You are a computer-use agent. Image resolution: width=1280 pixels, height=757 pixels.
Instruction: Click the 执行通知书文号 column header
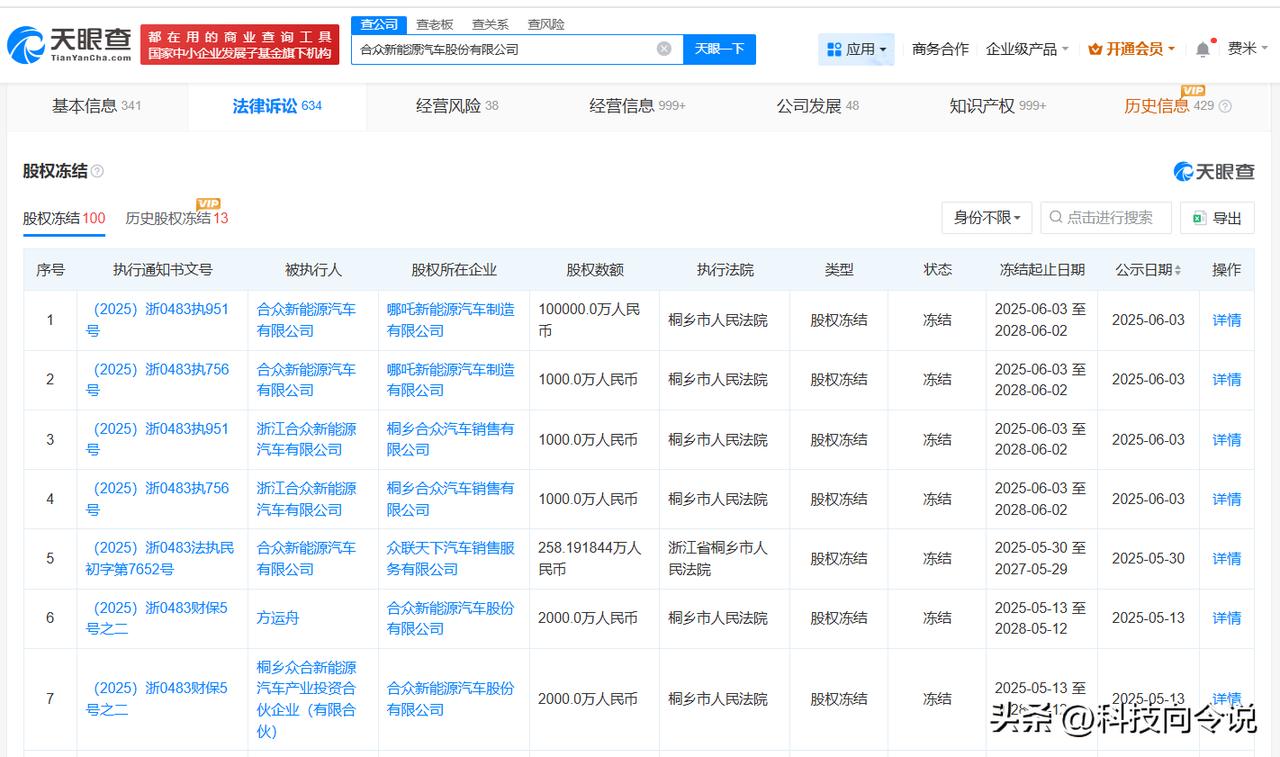coord(162,270)
